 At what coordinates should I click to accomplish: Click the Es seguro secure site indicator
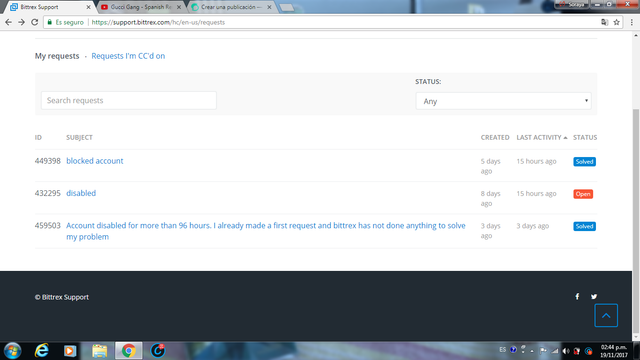click(x=66, y=22)
